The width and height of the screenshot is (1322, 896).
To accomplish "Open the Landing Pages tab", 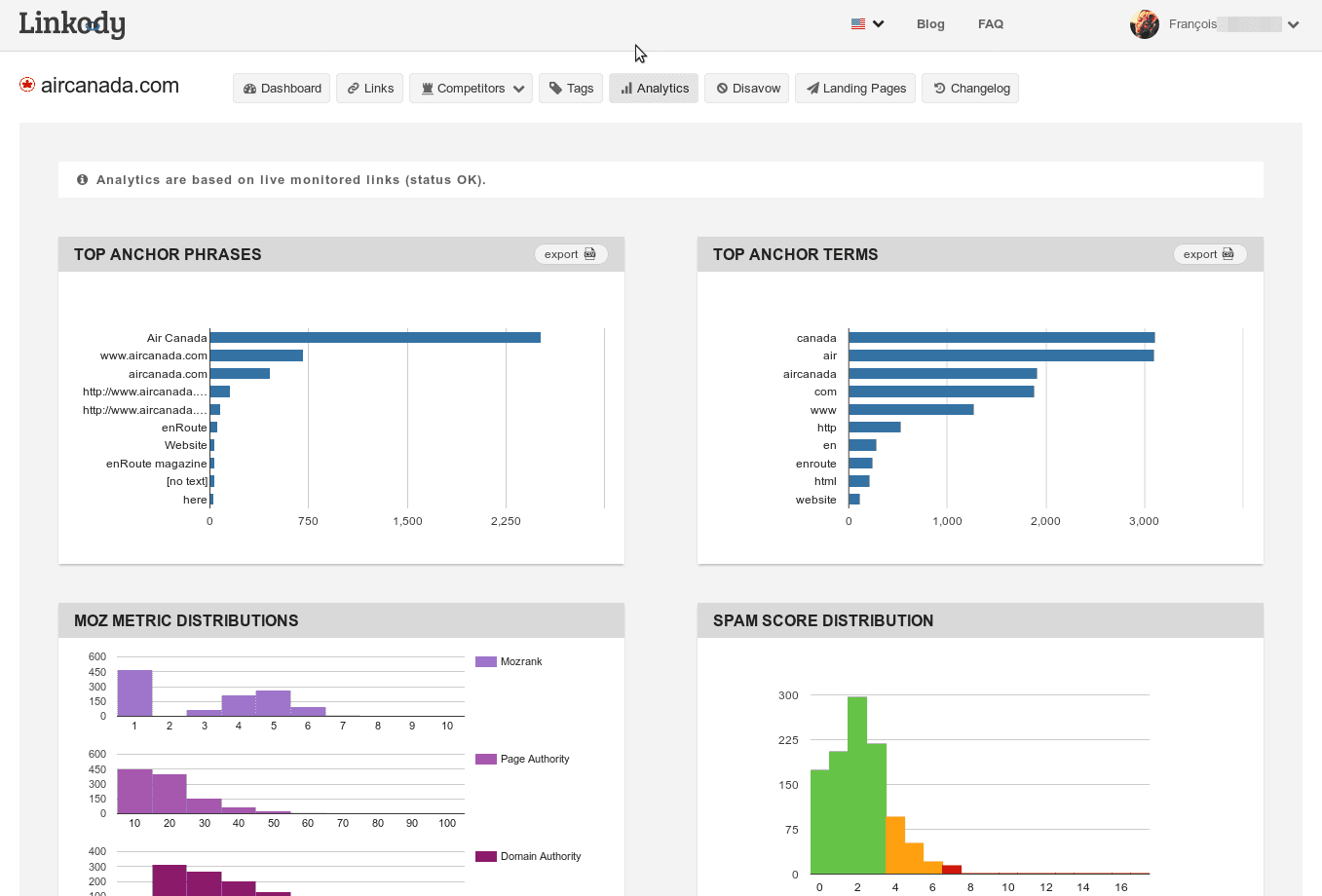I will [854, 88].
